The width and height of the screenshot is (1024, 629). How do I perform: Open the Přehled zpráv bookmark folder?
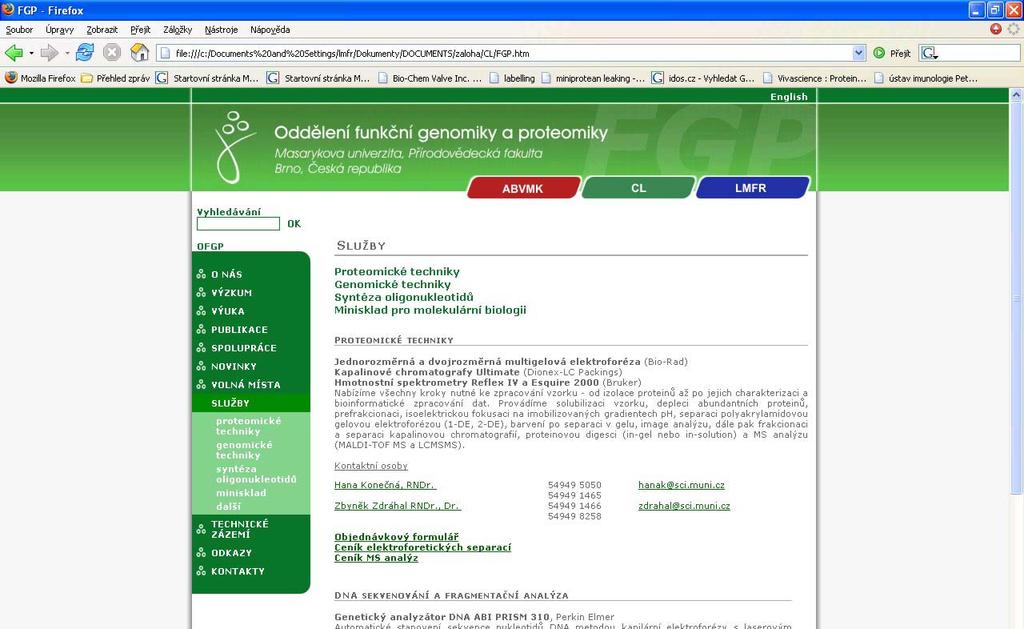coord(116,78)
